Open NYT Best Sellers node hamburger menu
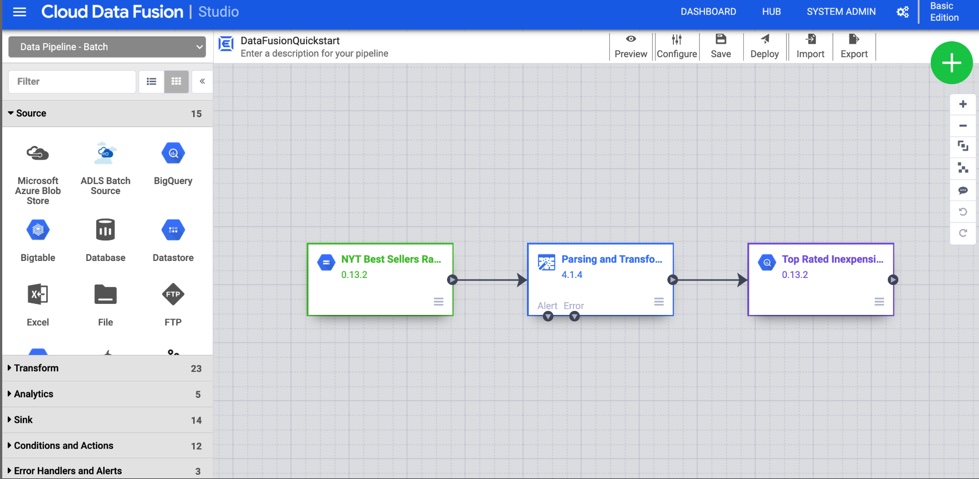979x479 pixels. click(x=439, y=302)
